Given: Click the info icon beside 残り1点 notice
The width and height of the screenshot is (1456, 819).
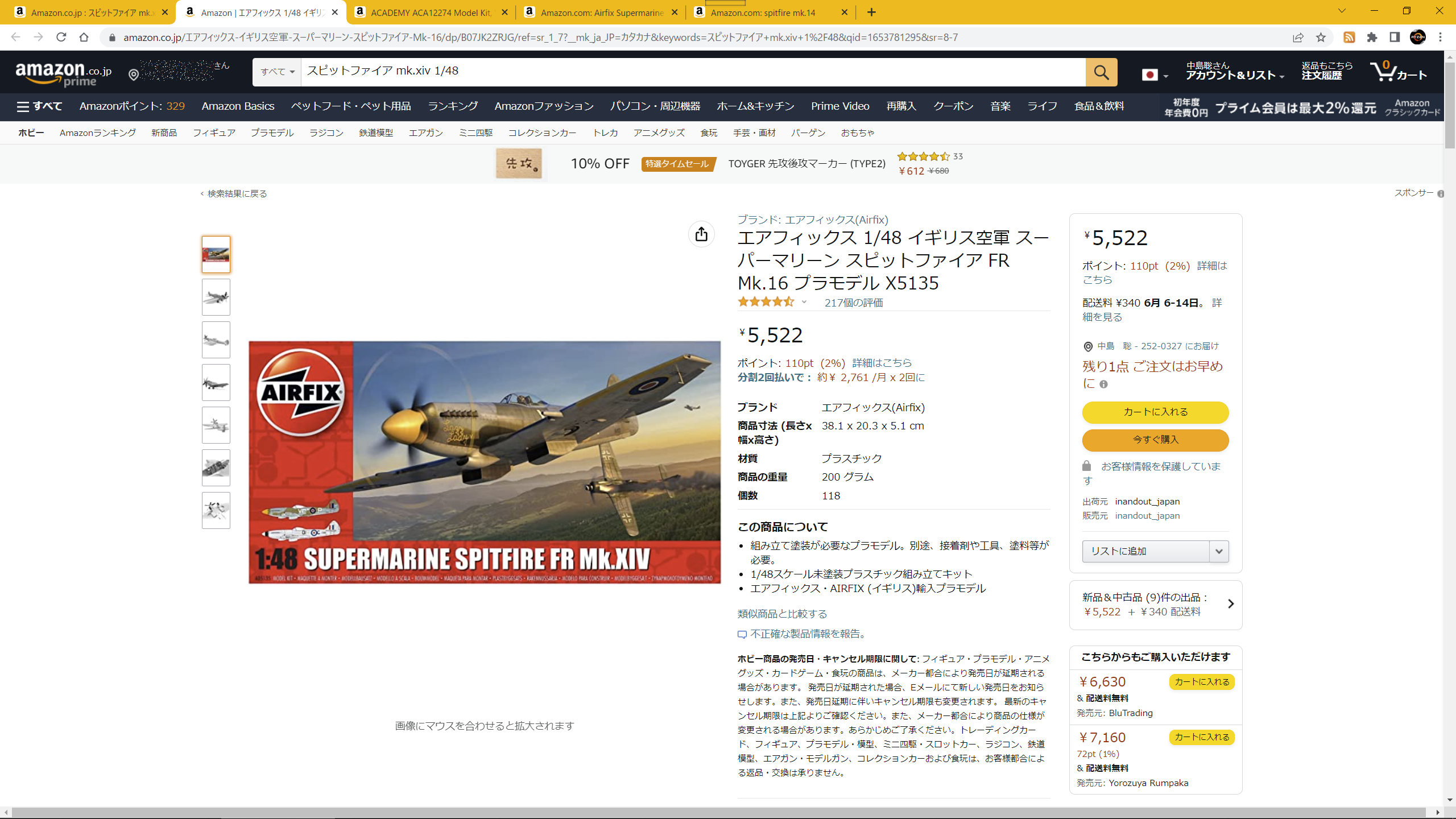Looking at the screenshot, I should coord(1103,384).
